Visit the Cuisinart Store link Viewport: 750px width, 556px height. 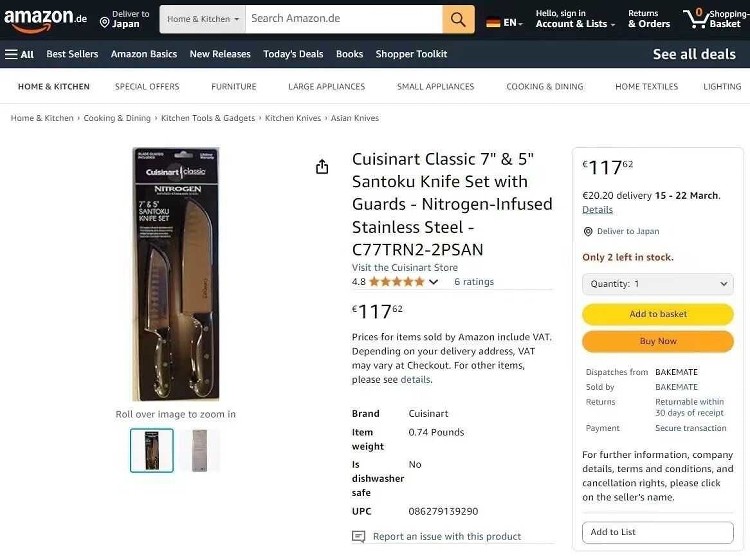coord(405,268)
